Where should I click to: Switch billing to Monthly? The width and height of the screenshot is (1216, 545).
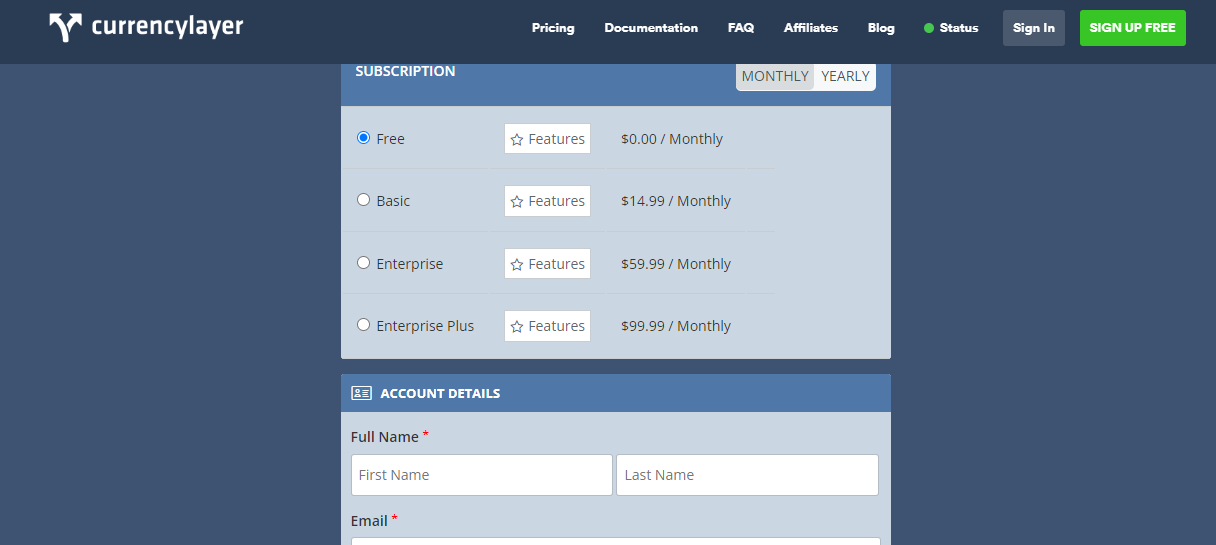775,76
